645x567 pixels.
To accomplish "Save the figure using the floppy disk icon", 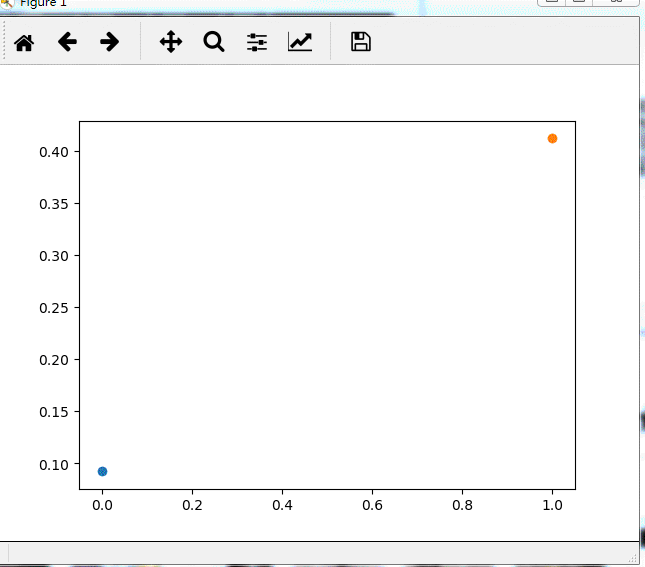I will [361, 42].
